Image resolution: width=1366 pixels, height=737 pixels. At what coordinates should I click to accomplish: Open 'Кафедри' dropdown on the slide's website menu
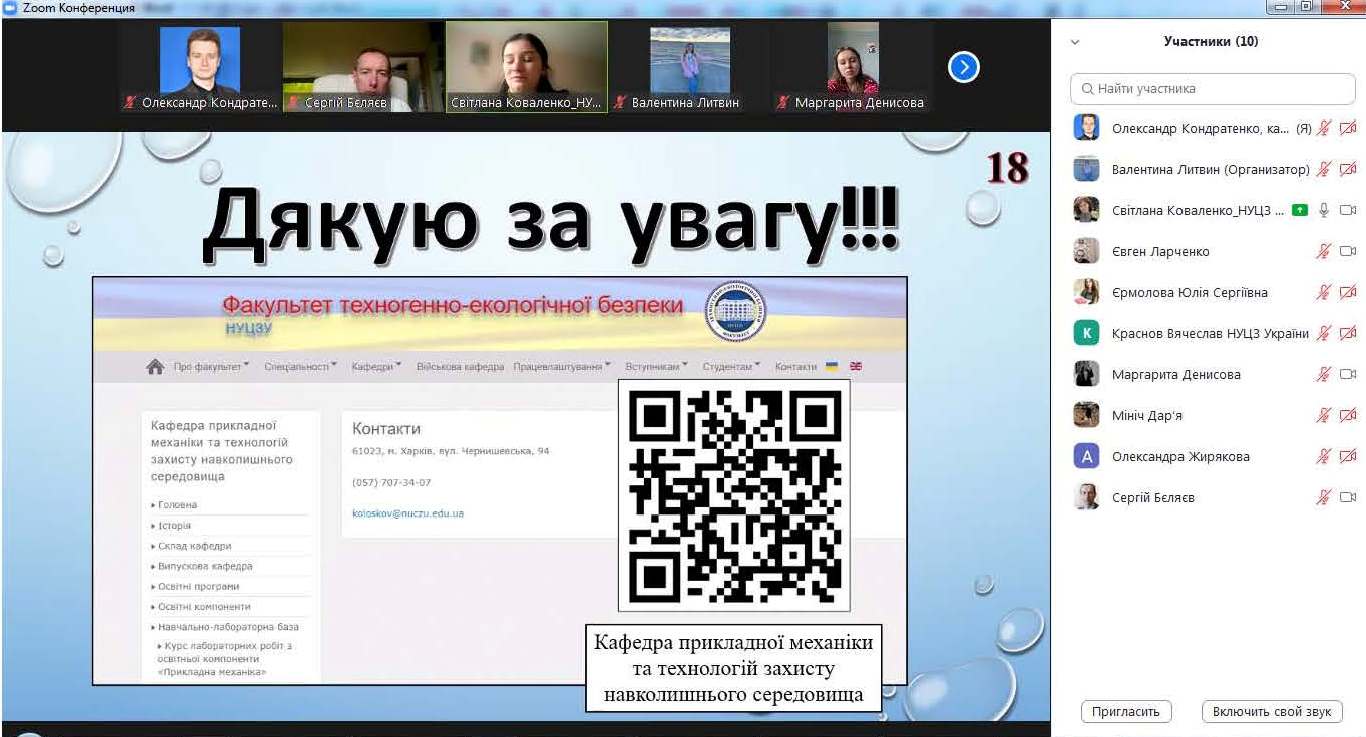pyautogui.click(x=376, y=367)
